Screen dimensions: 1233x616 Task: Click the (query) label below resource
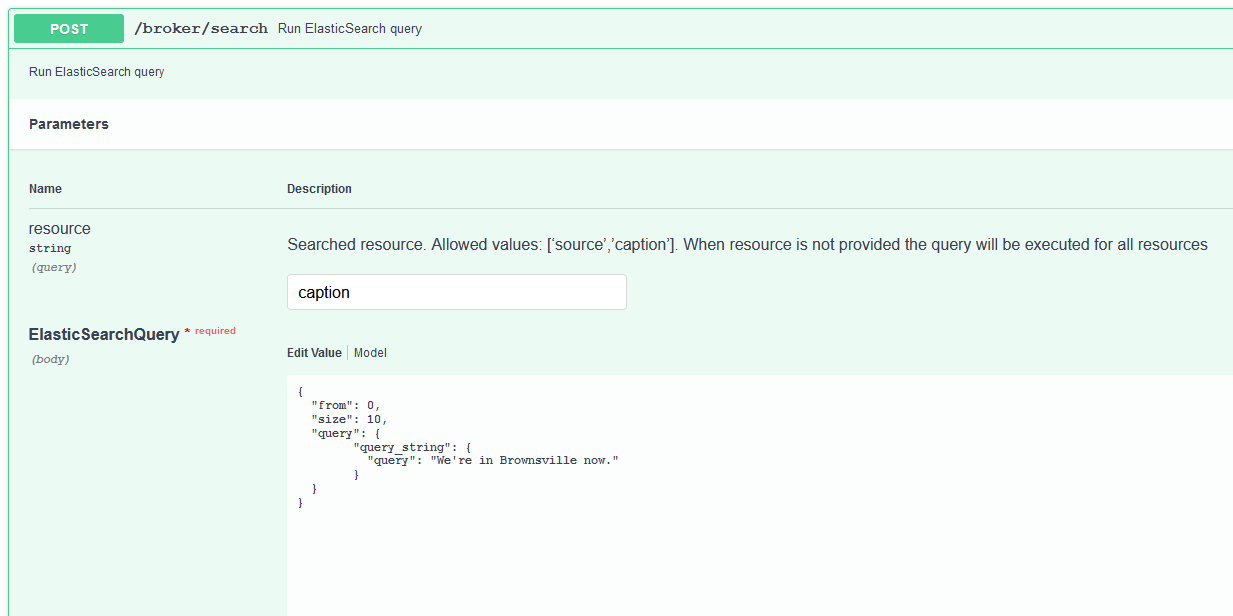point(53,267)
